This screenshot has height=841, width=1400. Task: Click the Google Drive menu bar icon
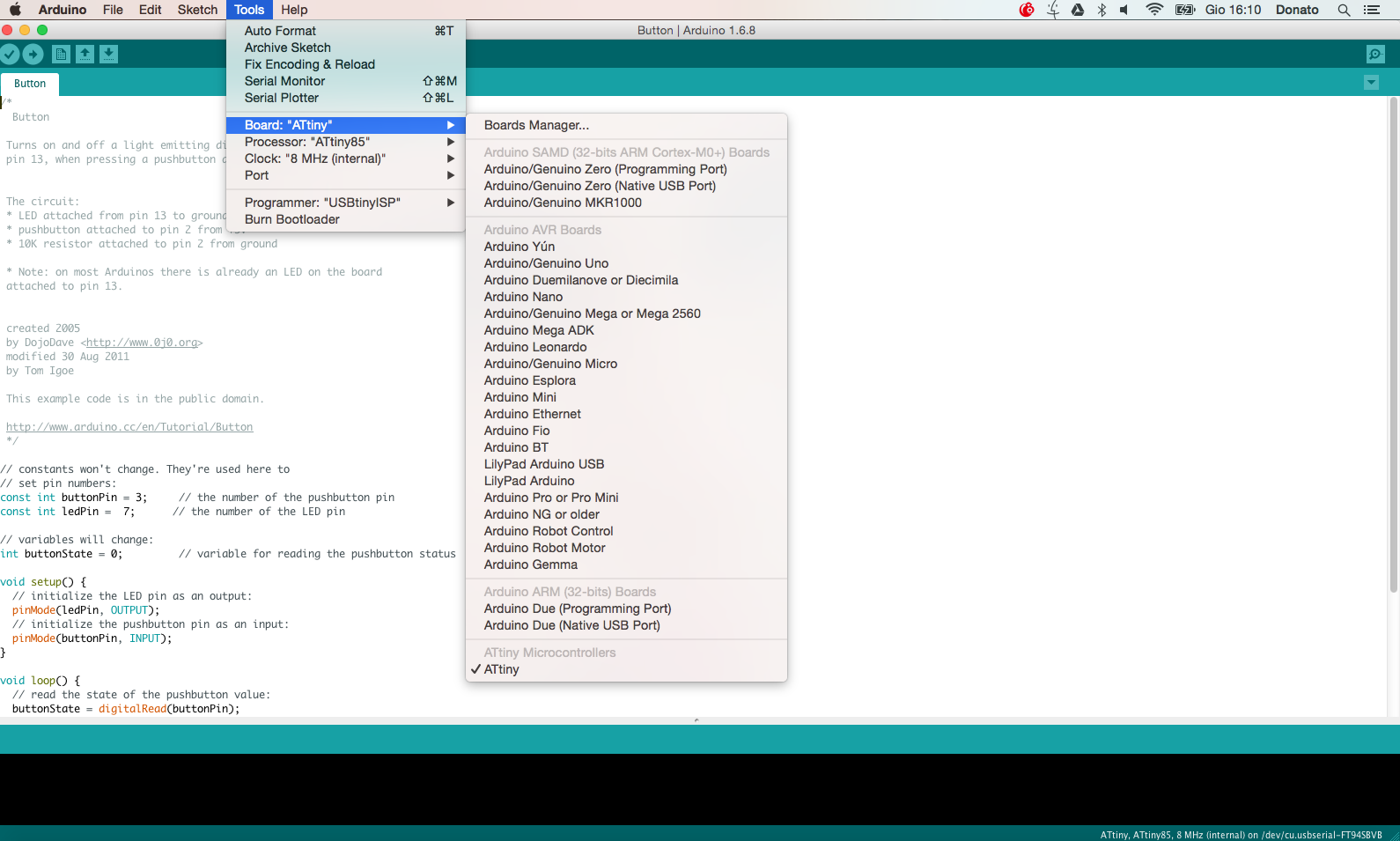point(1078,10)
